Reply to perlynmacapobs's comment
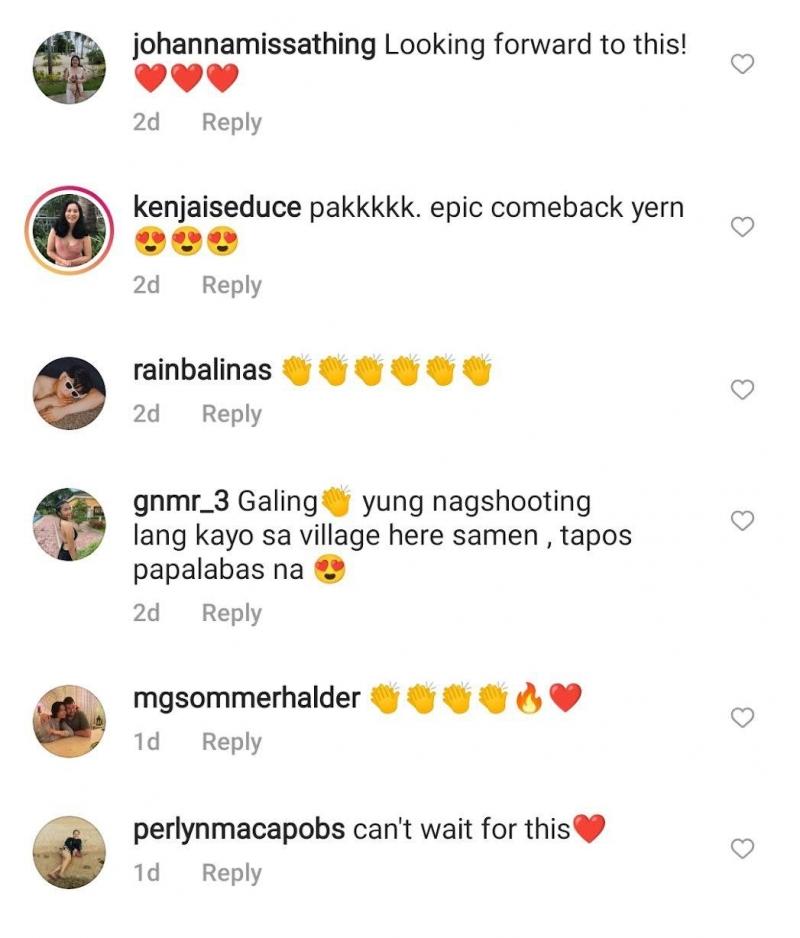 pyautogui.click(x=231, y=873)
